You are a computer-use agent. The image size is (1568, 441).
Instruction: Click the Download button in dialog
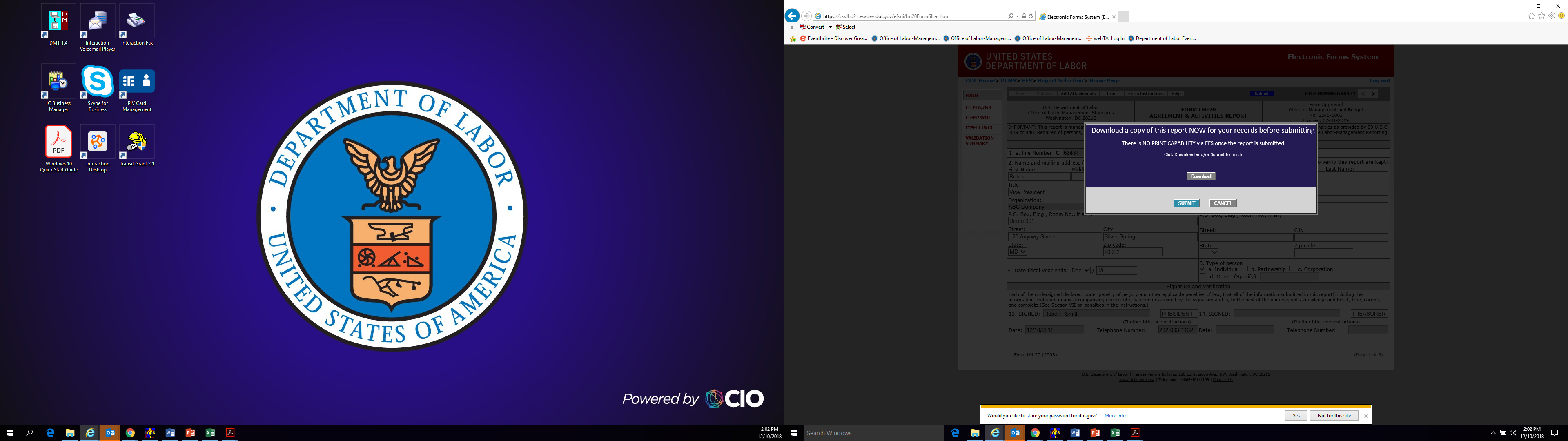(x=1200, y=177)
